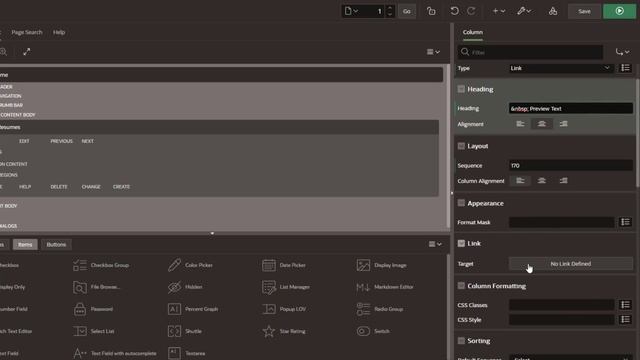
Task: Select the Display Image item
Action: (381, 265)
